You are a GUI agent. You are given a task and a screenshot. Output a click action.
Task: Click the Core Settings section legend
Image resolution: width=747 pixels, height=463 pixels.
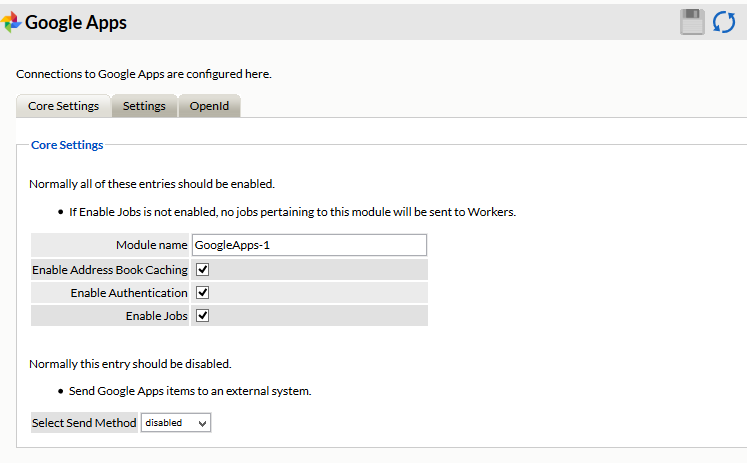pos(67,145)
